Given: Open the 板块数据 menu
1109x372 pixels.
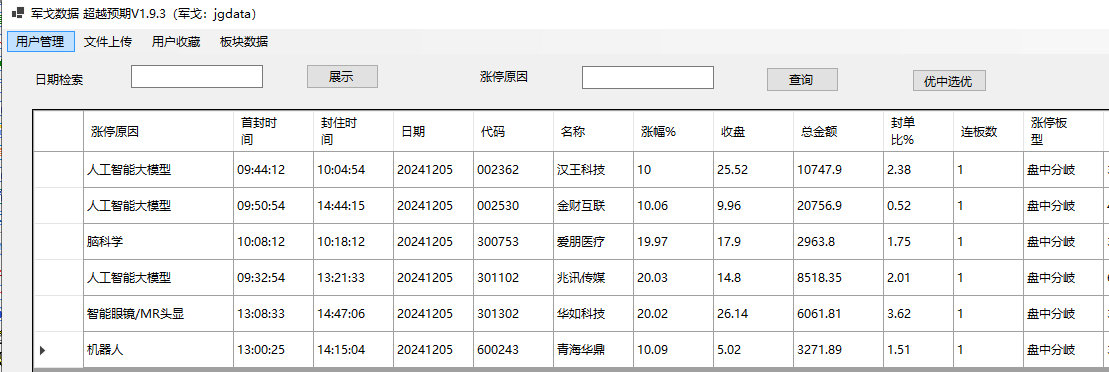Looking at the screenshot, I should (244, 41).
